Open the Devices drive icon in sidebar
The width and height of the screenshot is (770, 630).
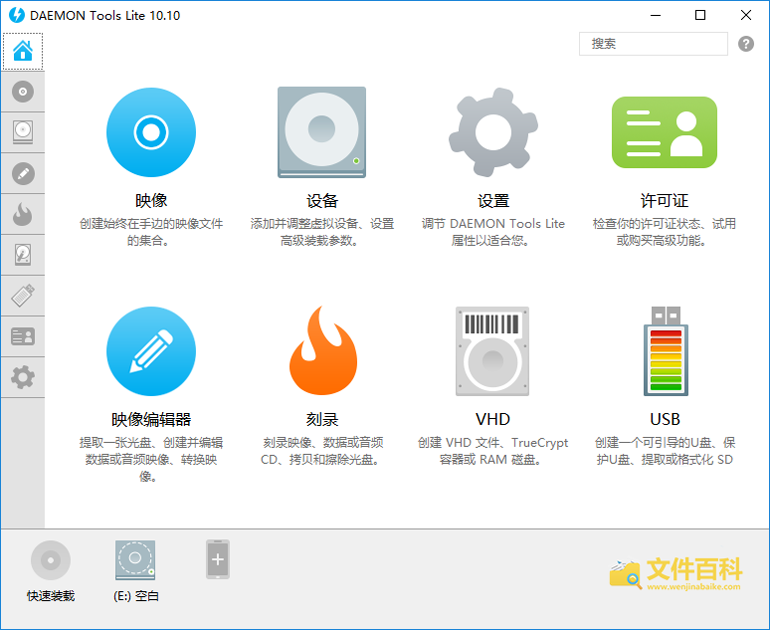click(23, 133)
